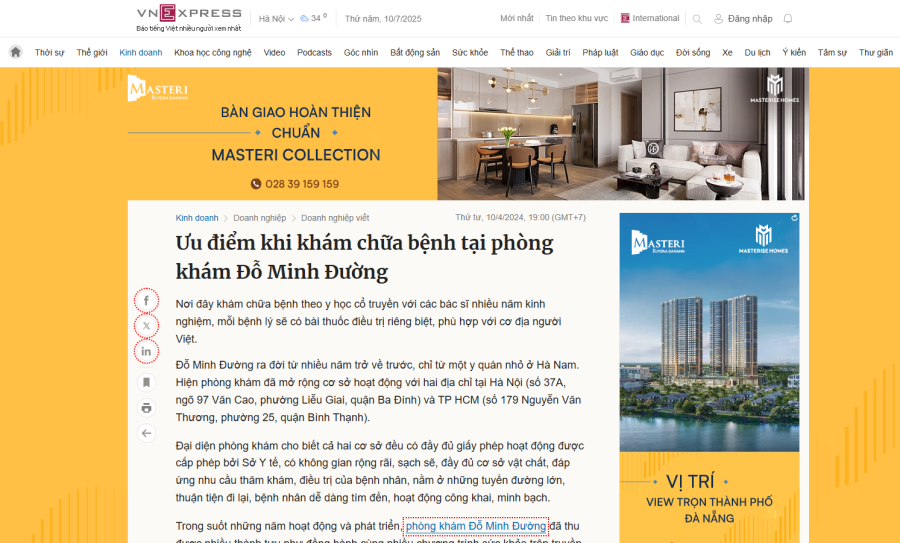Screen dimensions: 900x543
Task: Open notifications bell icon
Action: click(x=788, y=18)
